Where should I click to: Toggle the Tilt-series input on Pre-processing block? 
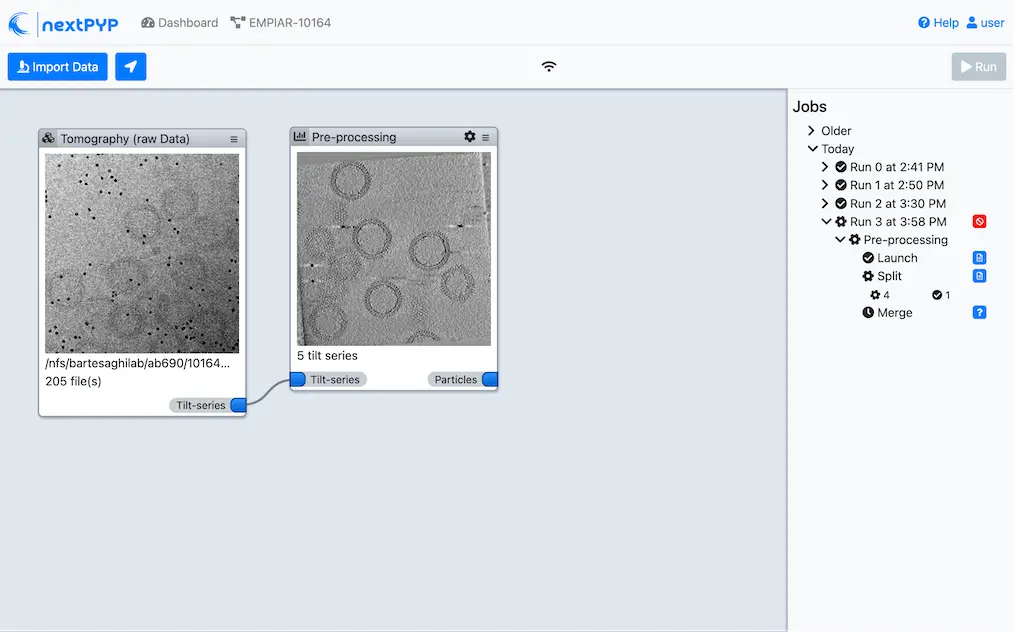pos(296,379)
